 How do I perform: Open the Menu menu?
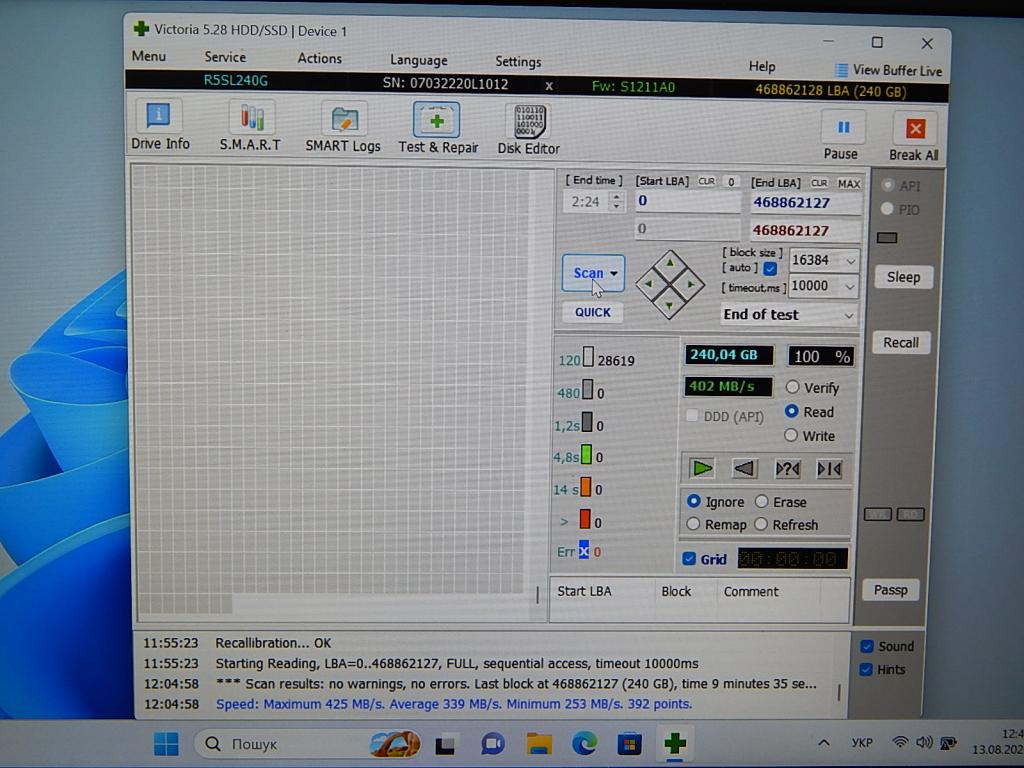(x=149, y=56)
